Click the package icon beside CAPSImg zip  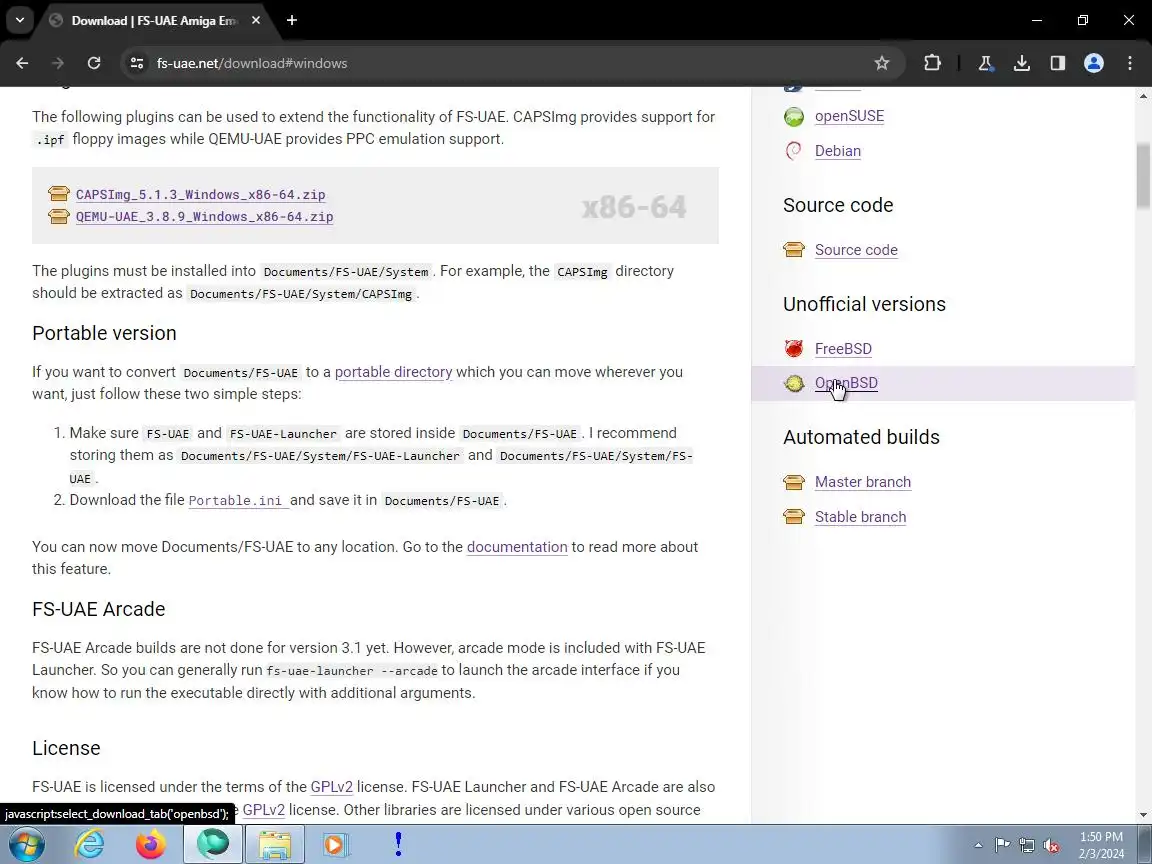pyautogui.click(x=59, y=194)
